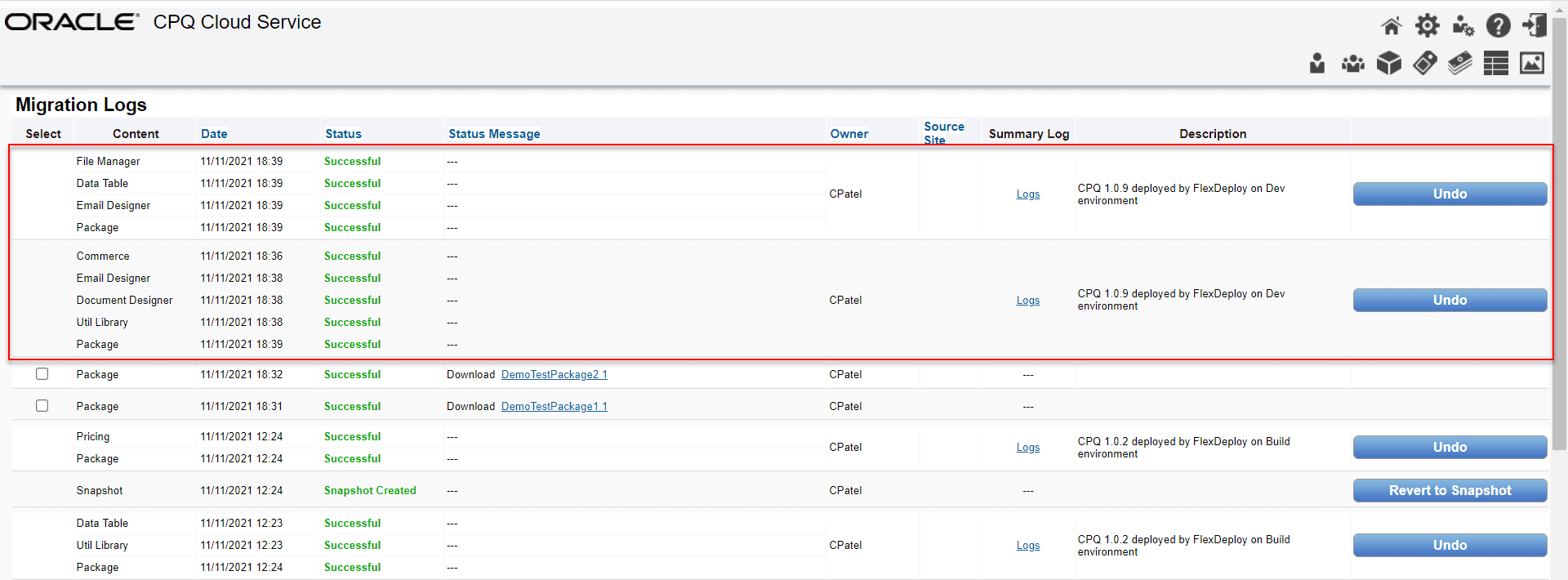Click the Revert to Snapshot button

pos(1450,490)
